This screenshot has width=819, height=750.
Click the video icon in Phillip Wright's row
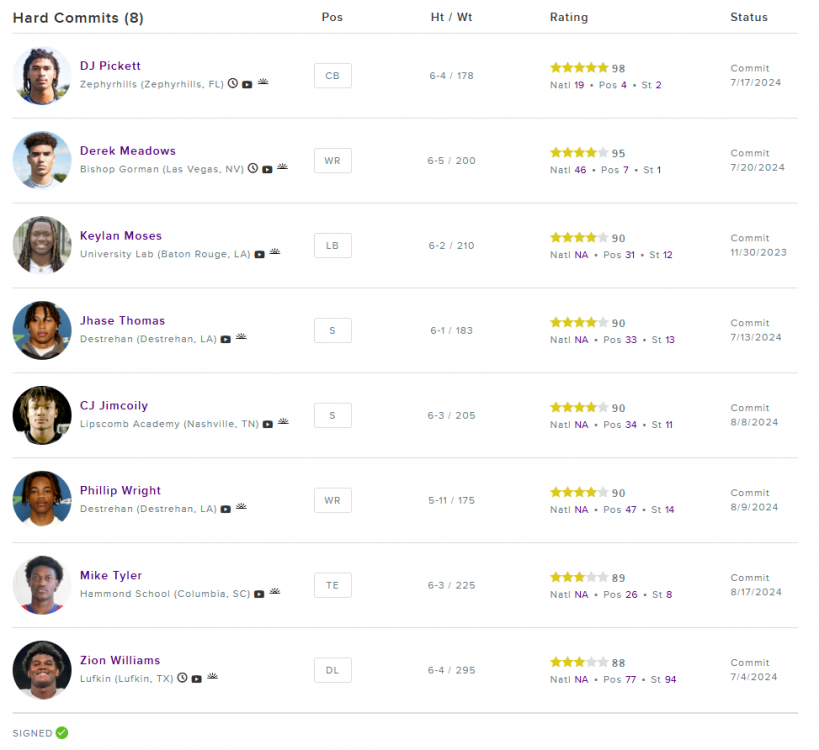(226, 509)
